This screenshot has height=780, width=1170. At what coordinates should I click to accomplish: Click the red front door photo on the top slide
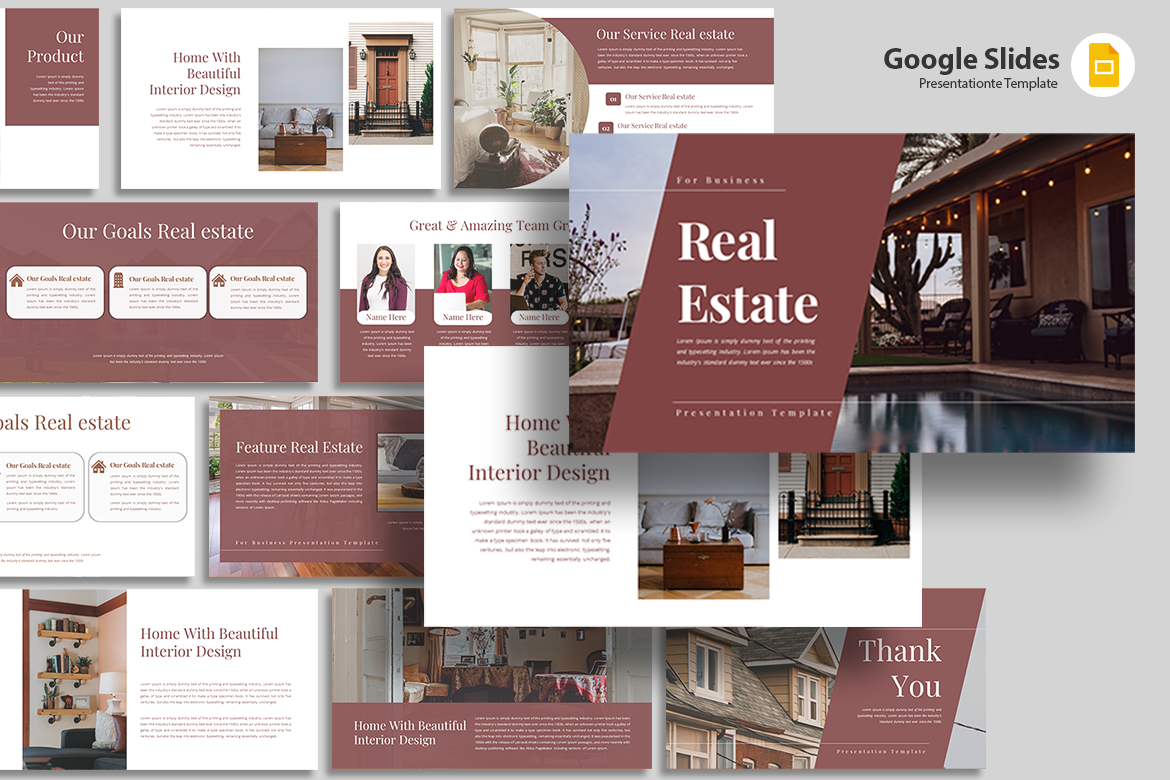390,84
